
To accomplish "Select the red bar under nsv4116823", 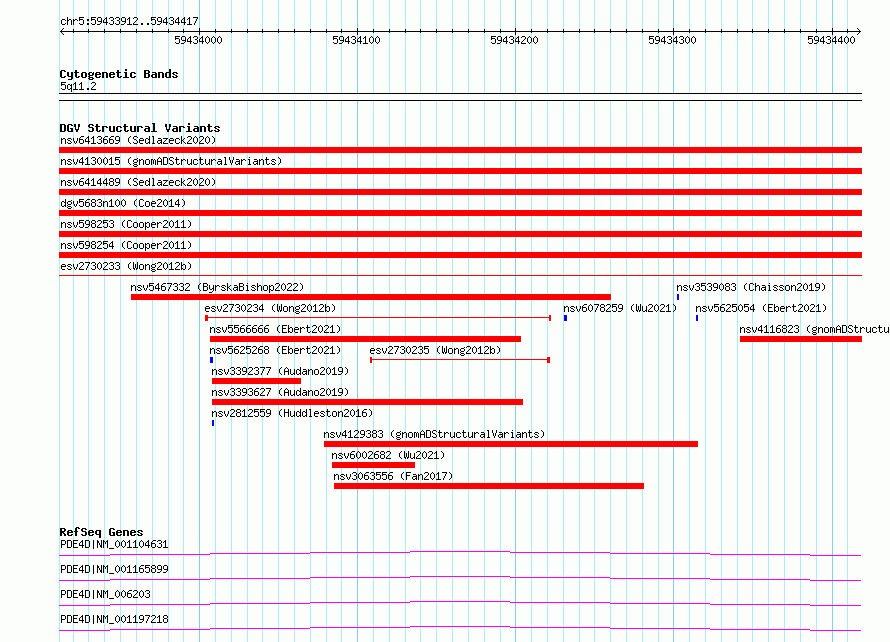I will (801, 339).
